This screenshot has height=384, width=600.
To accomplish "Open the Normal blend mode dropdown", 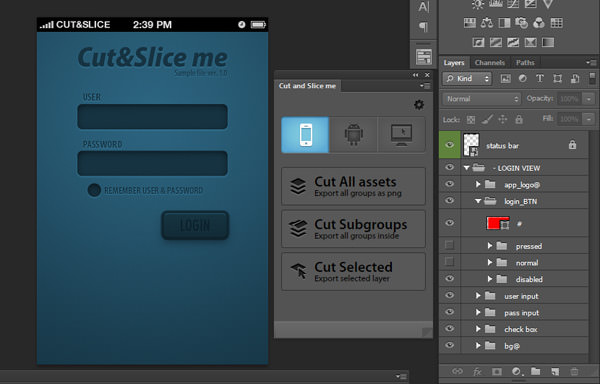I will [482, 99].
